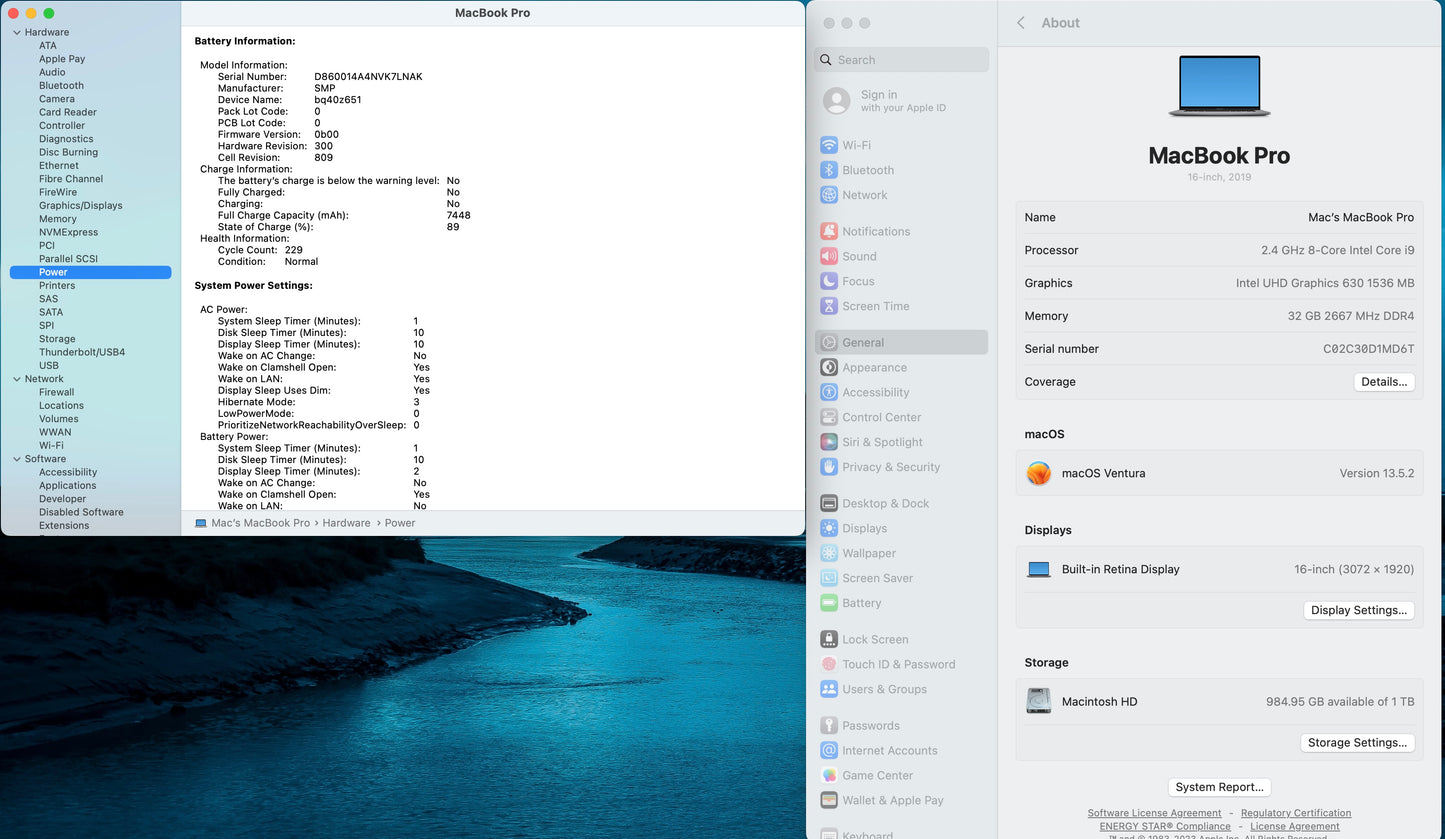This screenshot has width=1445, height=839.
Task: Select Memory in System Information sidebar
Action: [x=58, y=219]
